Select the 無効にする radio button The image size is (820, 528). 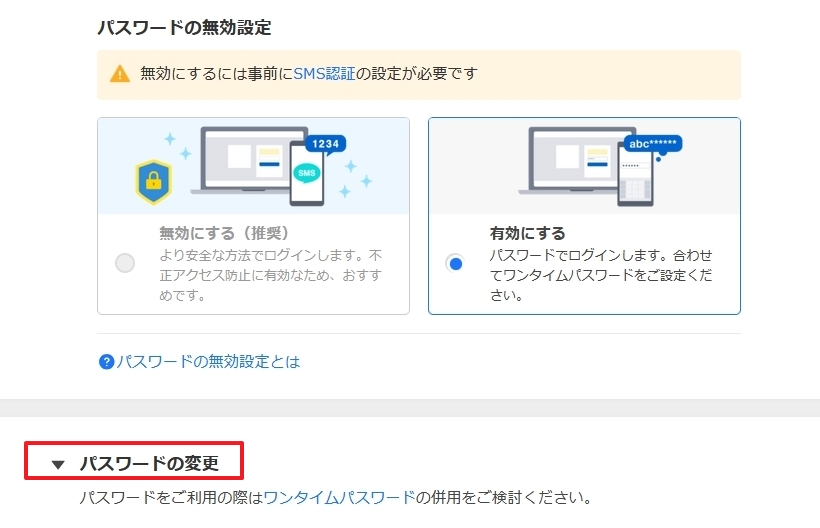pos(125,264)
